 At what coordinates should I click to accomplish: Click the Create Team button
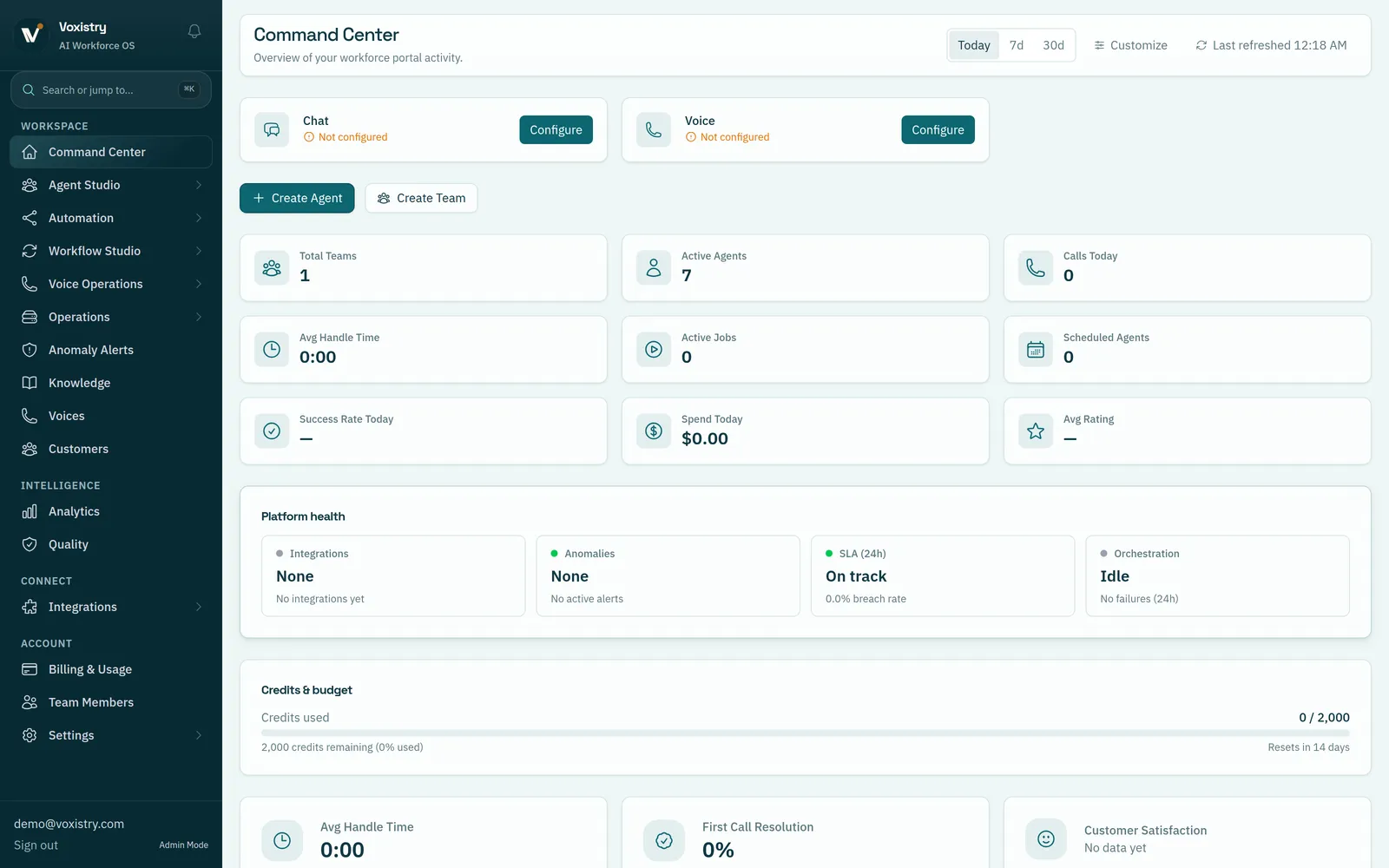click(421, 198)
